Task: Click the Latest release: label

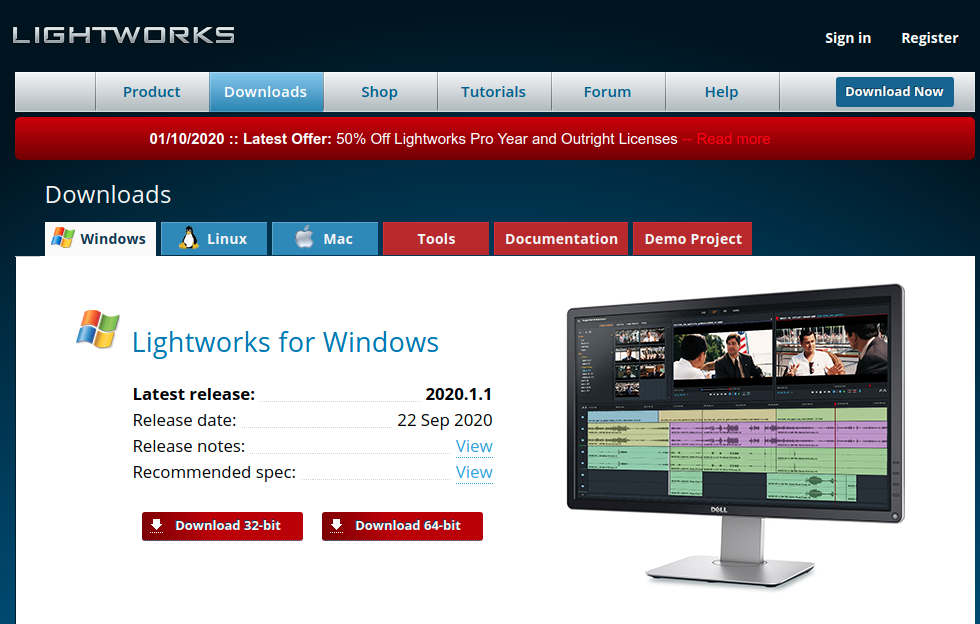Action: pos(194,395)
